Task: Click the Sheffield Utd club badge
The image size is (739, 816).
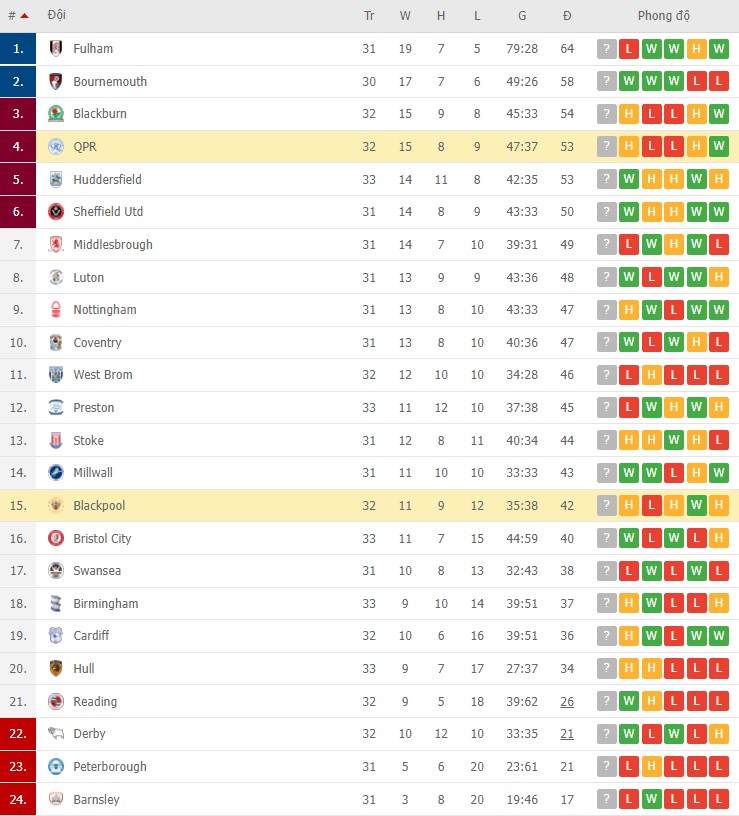Action: (55, 211)
